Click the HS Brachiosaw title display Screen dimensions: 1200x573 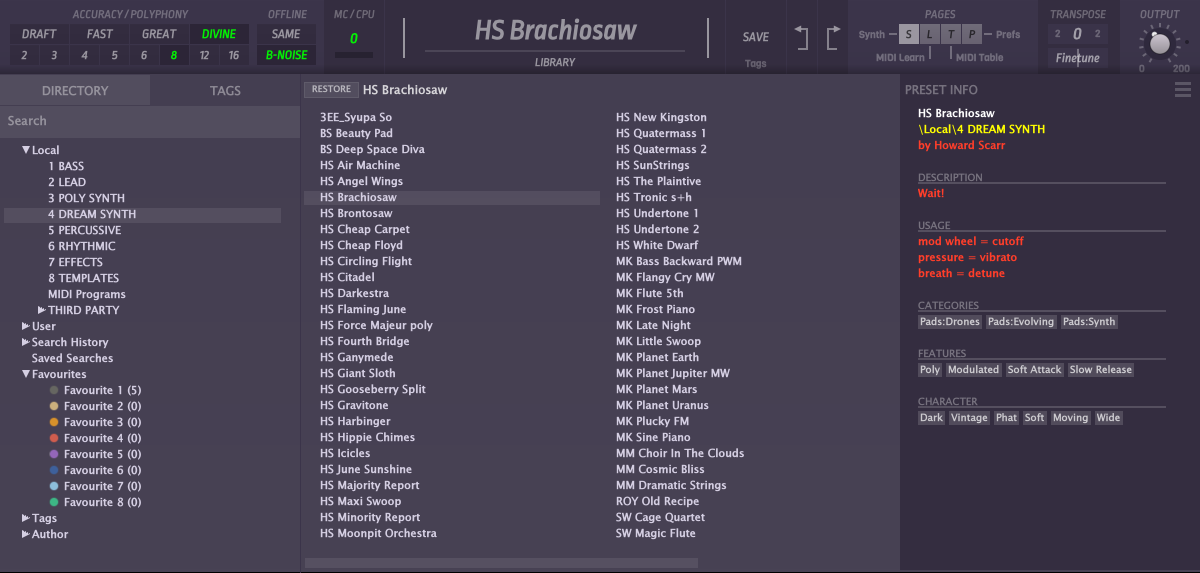[x=555, y=30]
